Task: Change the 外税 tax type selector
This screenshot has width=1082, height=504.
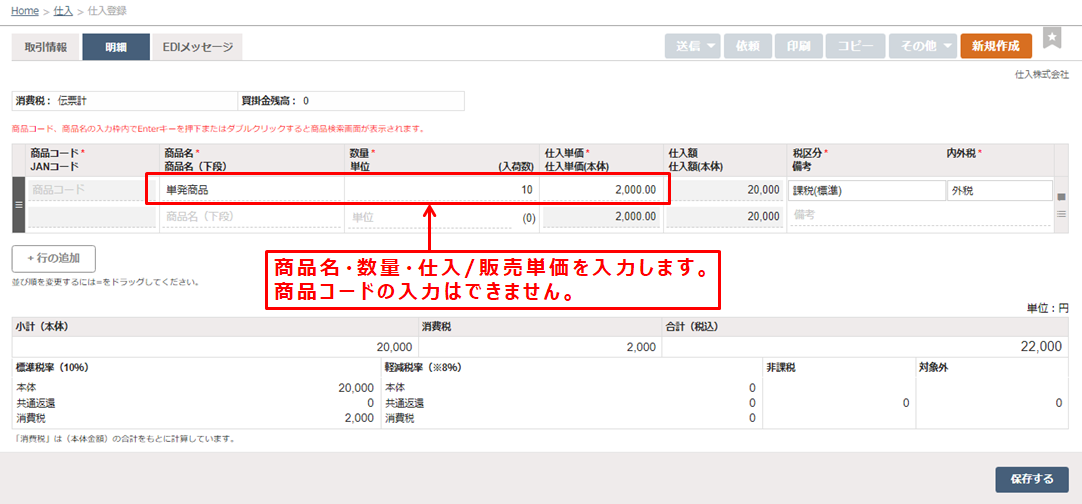Action: click(998, 190)
